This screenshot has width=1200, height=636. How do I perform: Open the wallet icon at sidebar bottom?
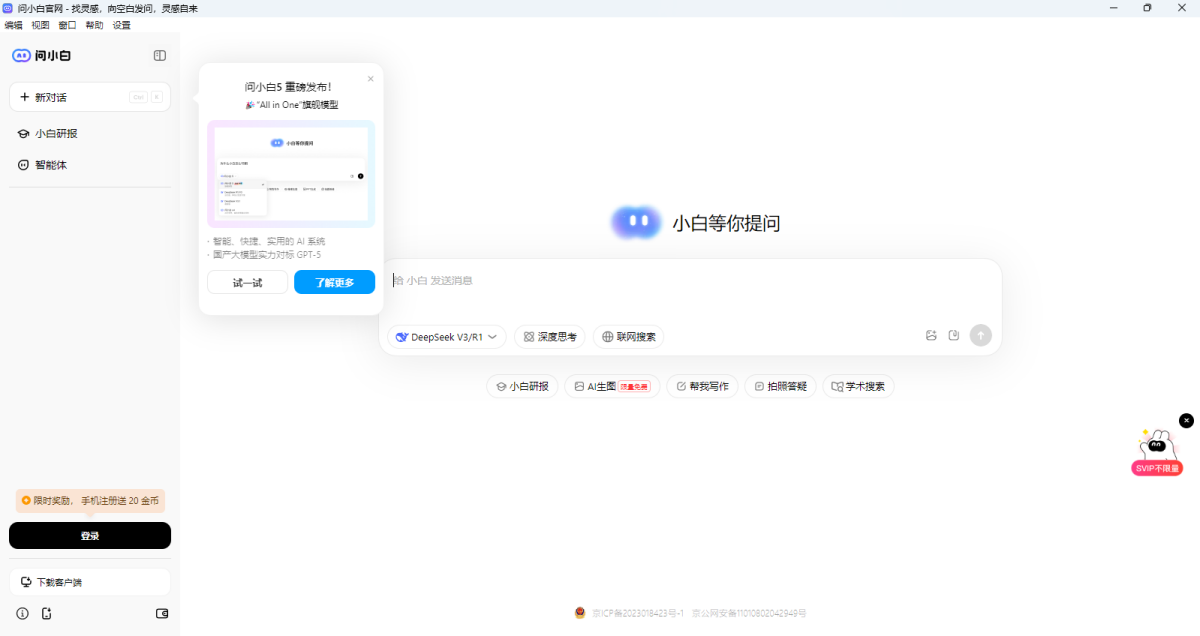161,613
